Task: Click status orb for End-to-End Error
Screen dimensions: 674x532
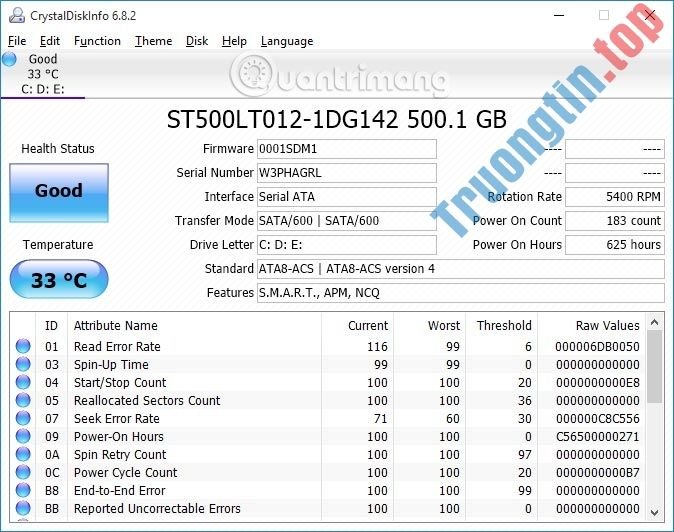Action: 22,491
